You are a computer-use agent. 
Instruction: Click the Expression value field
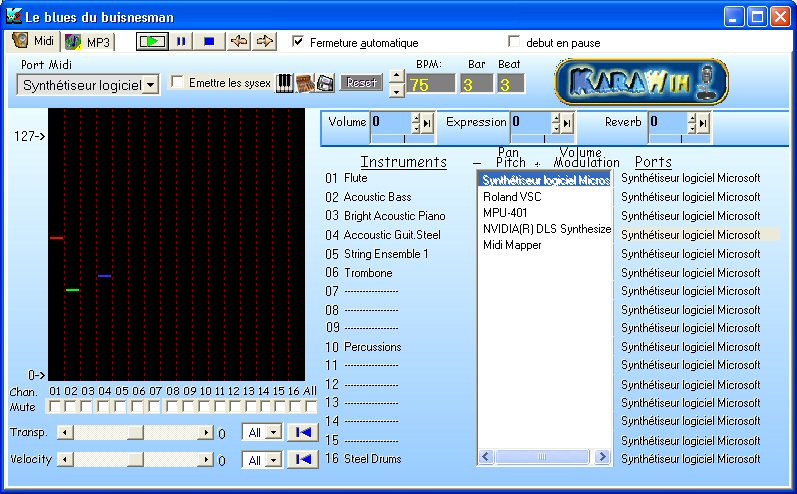point(530,122)
